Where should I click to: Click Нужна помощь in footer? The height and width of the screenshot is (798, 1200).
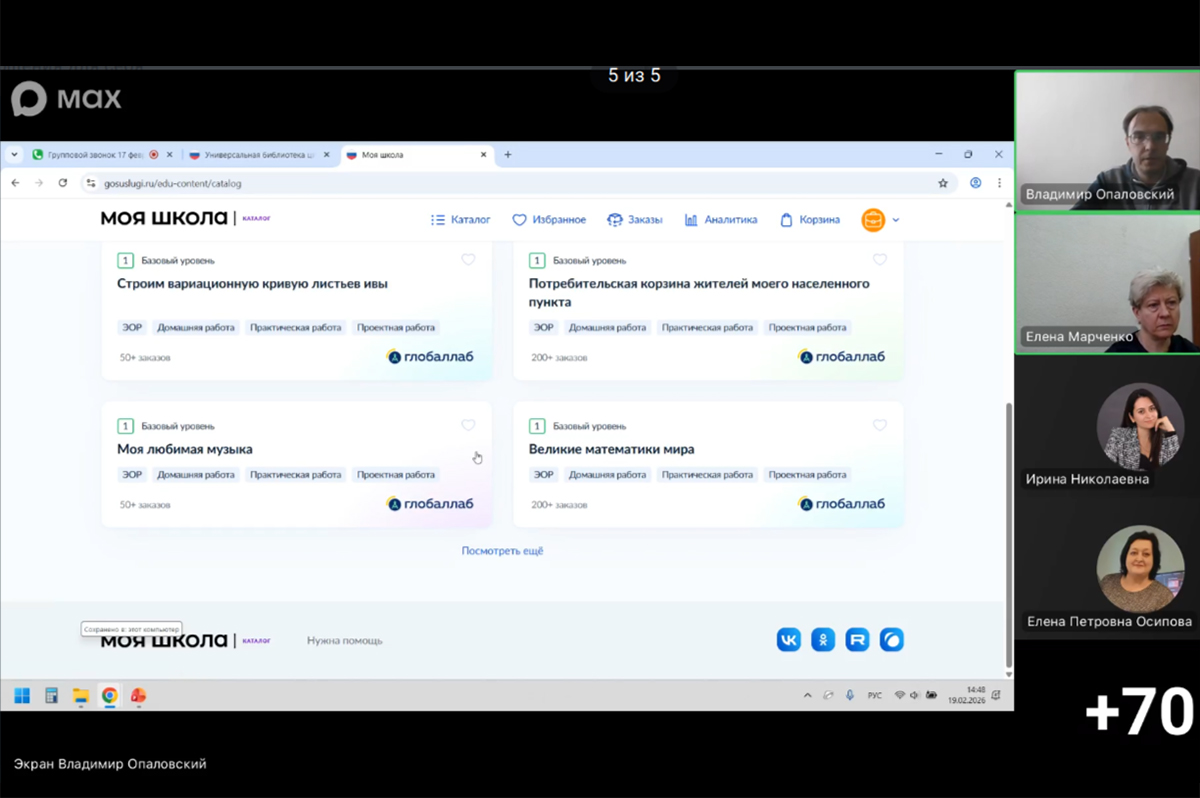point(344,640)
